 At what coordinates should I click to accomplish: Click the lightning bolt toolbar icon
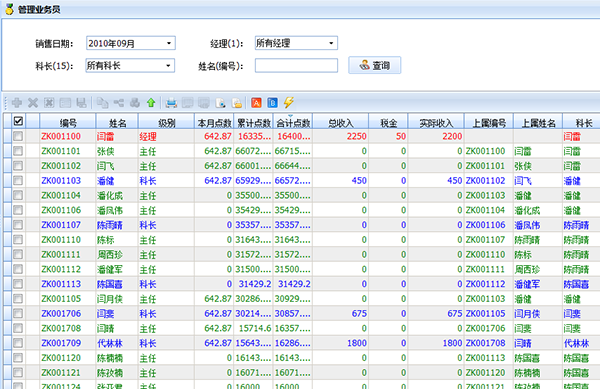289,103
